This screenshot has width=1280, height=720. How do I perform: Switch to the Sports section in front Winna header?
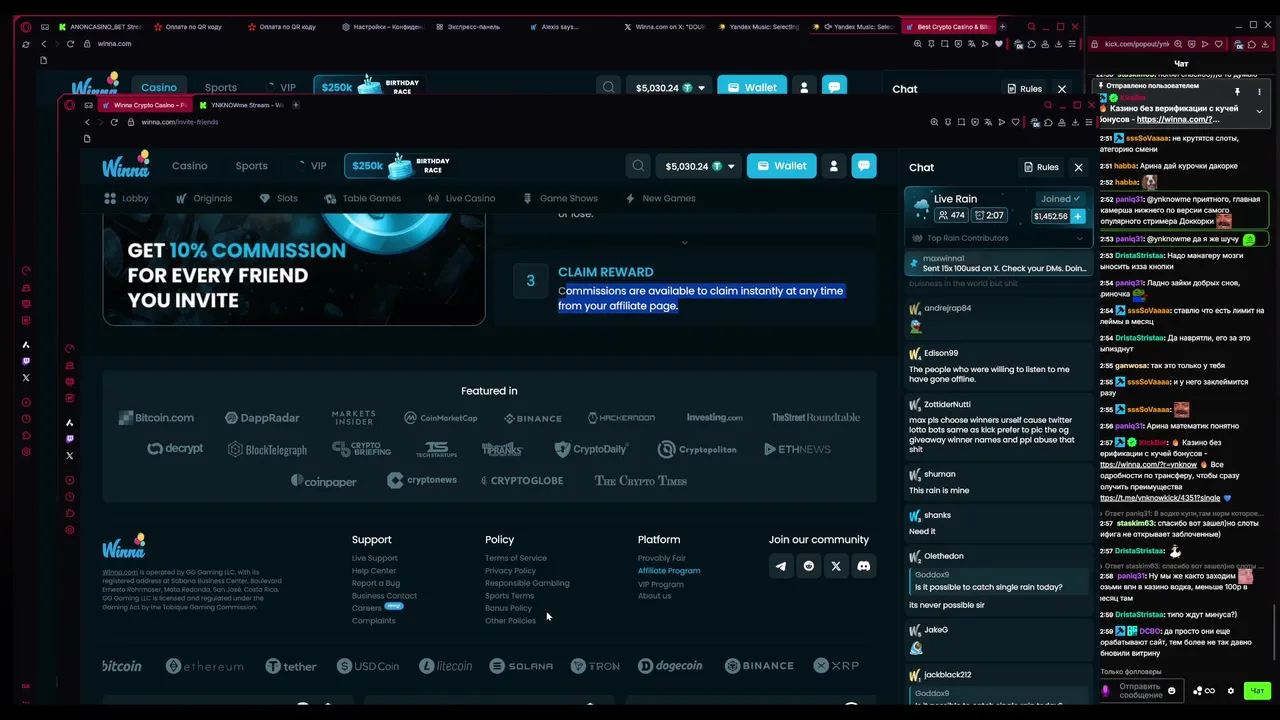251,166
